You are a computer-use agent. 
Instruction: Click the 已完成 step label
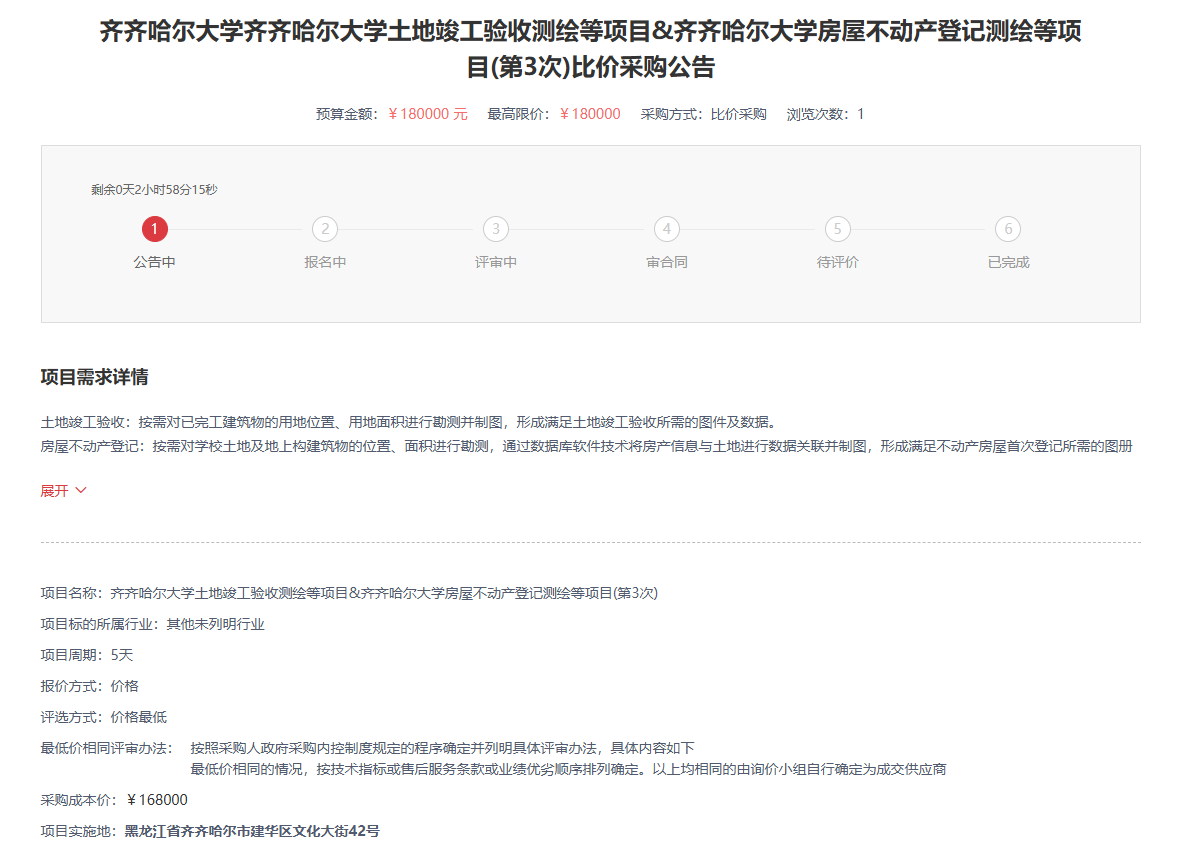tap(1008, 262)
